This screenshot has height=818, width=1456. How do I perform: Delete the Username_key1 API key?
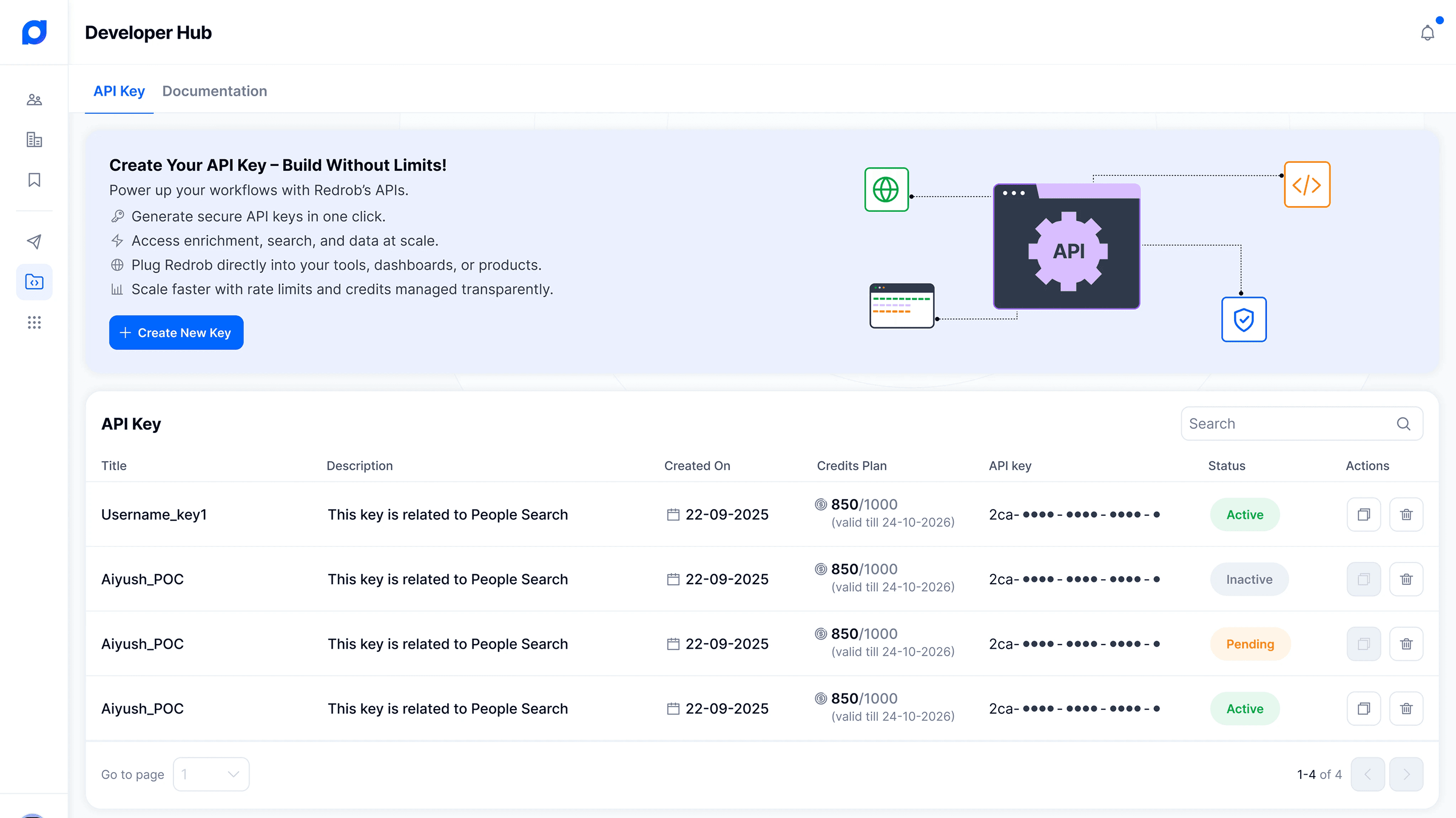tap(1406, 514)
